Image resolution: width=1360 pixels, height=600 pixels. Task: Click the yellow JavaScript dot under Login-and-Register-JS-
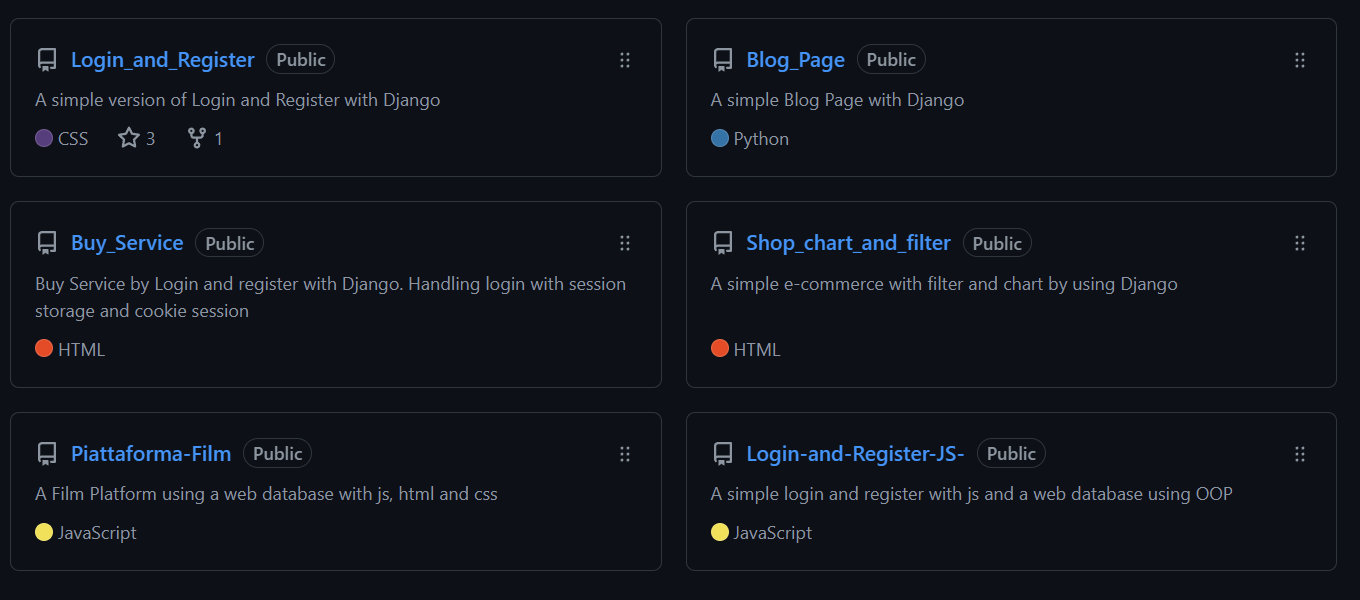pos(720,532)
